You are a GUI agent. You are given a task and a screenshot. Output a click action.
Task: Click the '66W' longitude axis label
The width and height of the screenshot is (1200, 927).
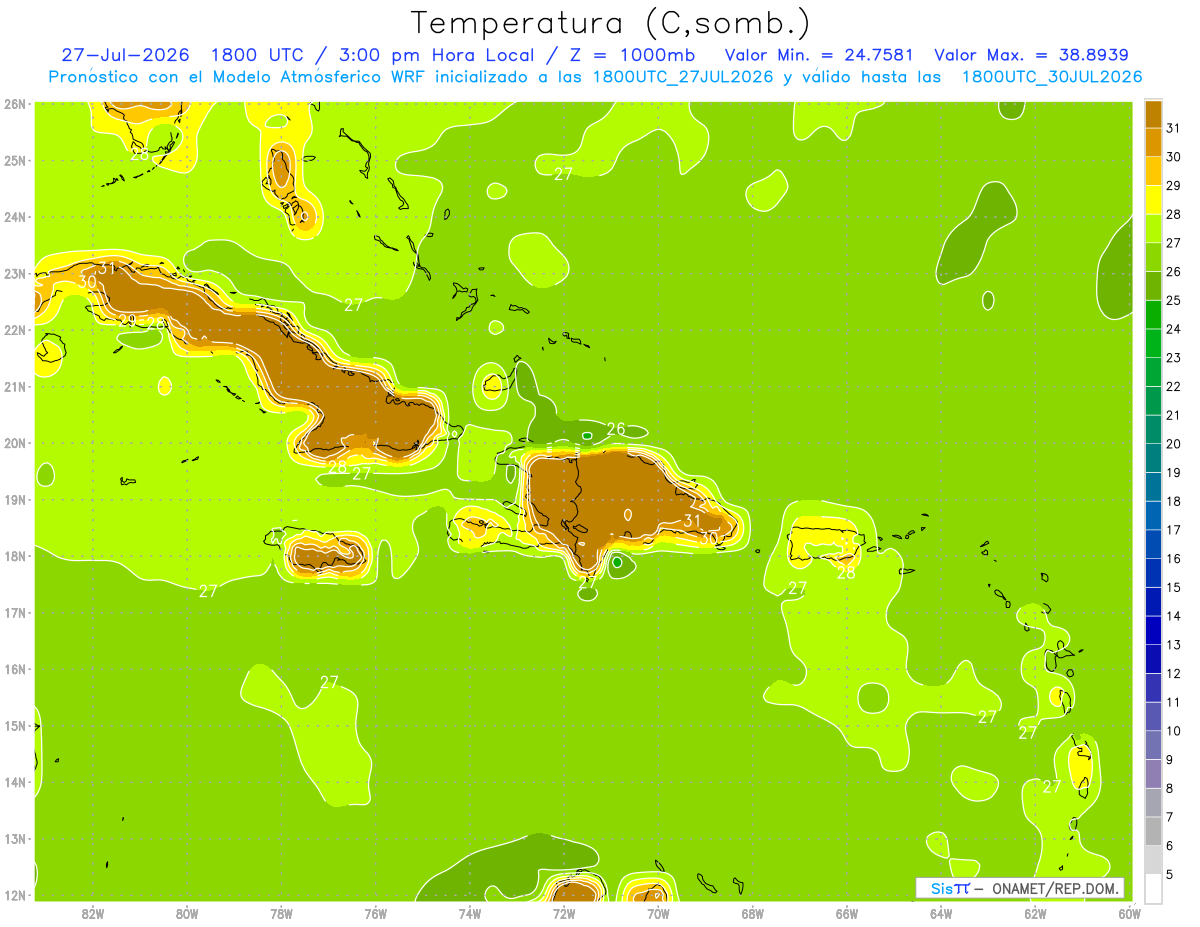pos(847,913)
